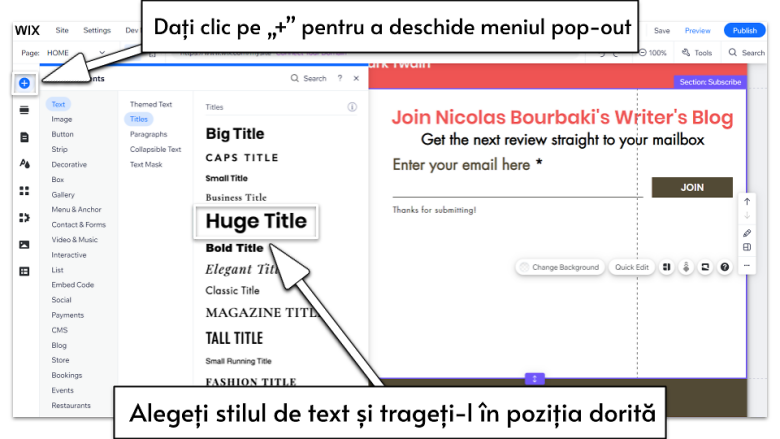
Task: Click the Preview link
Action: pyautogui.click(x=697, y=31)
